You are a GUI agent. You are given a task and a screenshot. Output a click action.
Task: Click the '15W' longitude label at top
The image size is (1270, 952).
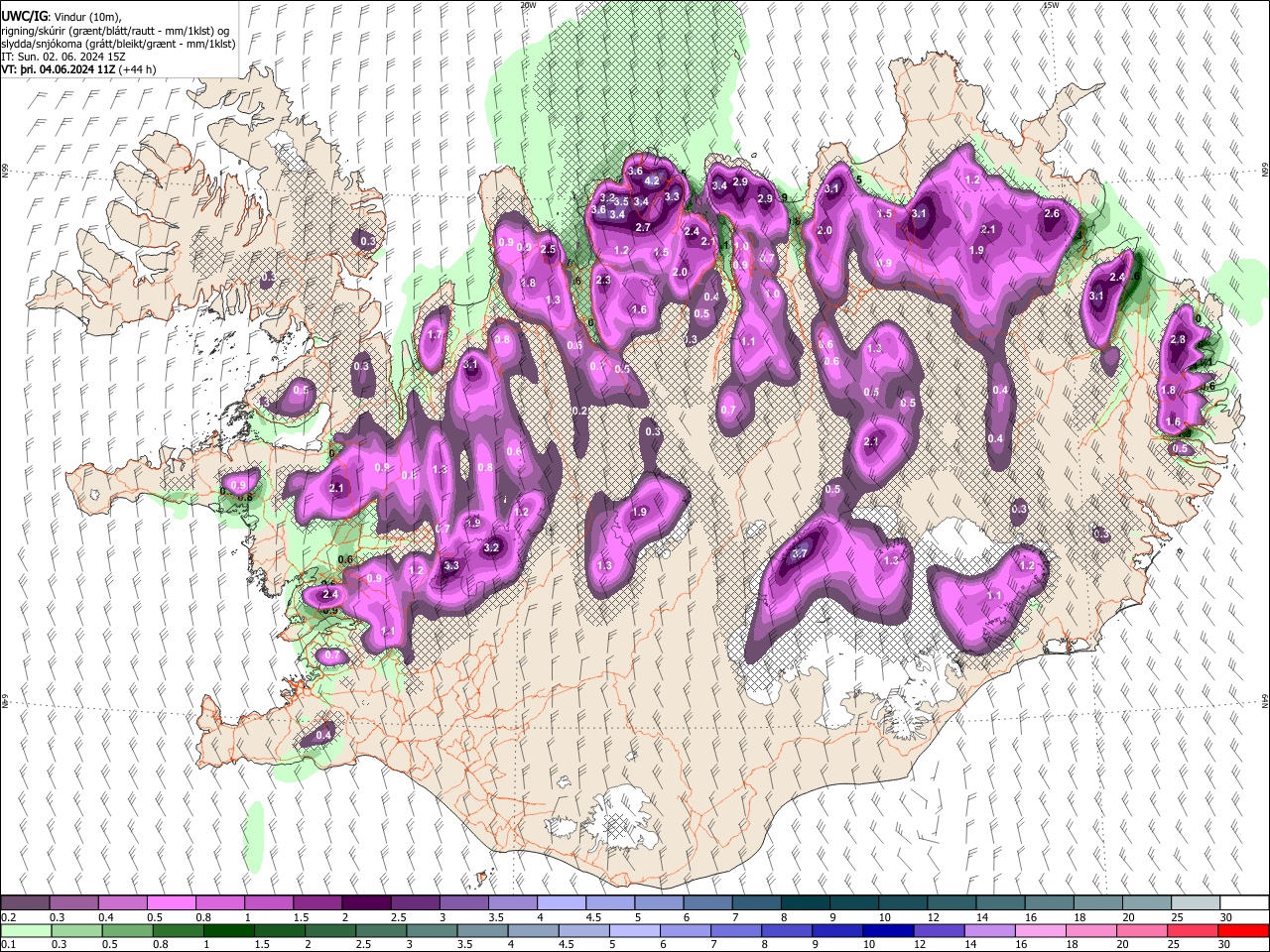click(1051, 5)
